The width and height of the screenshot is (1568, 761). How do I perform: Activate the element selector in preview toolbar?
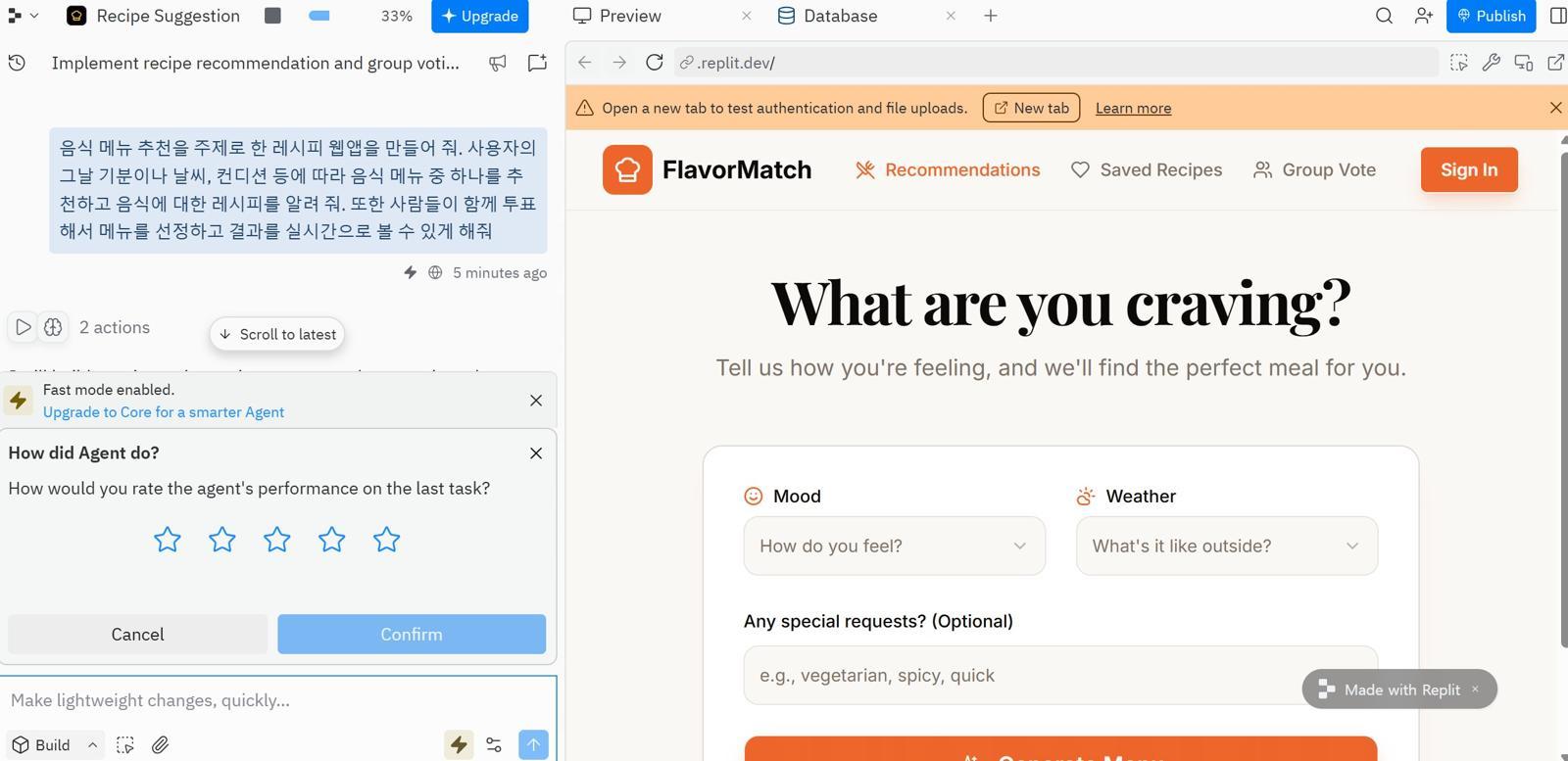1459,63
